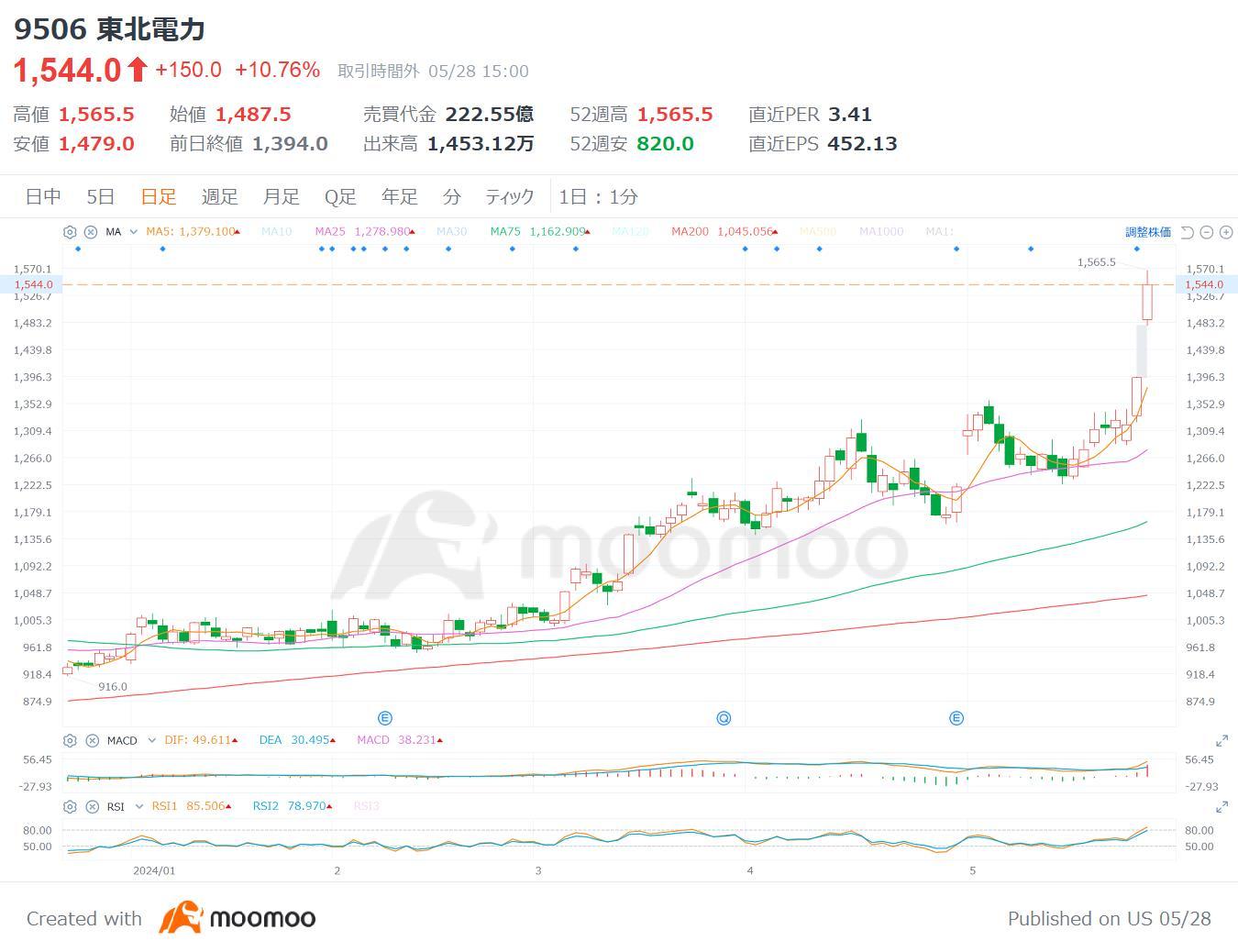Zoom in chart with plus icon
Screen dimensions: 1238x952
1225,232
